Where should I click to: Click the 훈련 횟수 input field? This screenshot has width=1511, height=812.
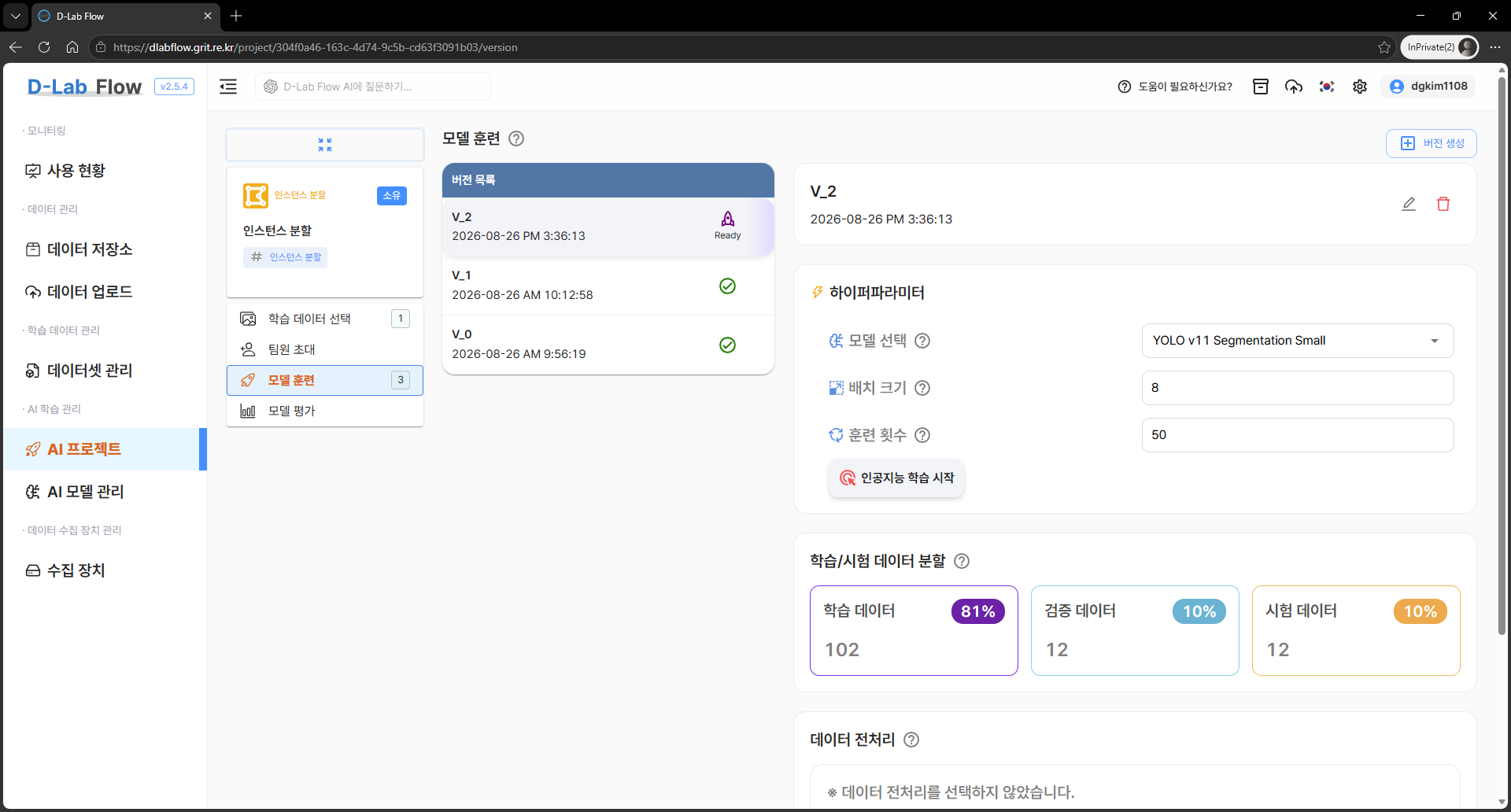click(1297, 435)
